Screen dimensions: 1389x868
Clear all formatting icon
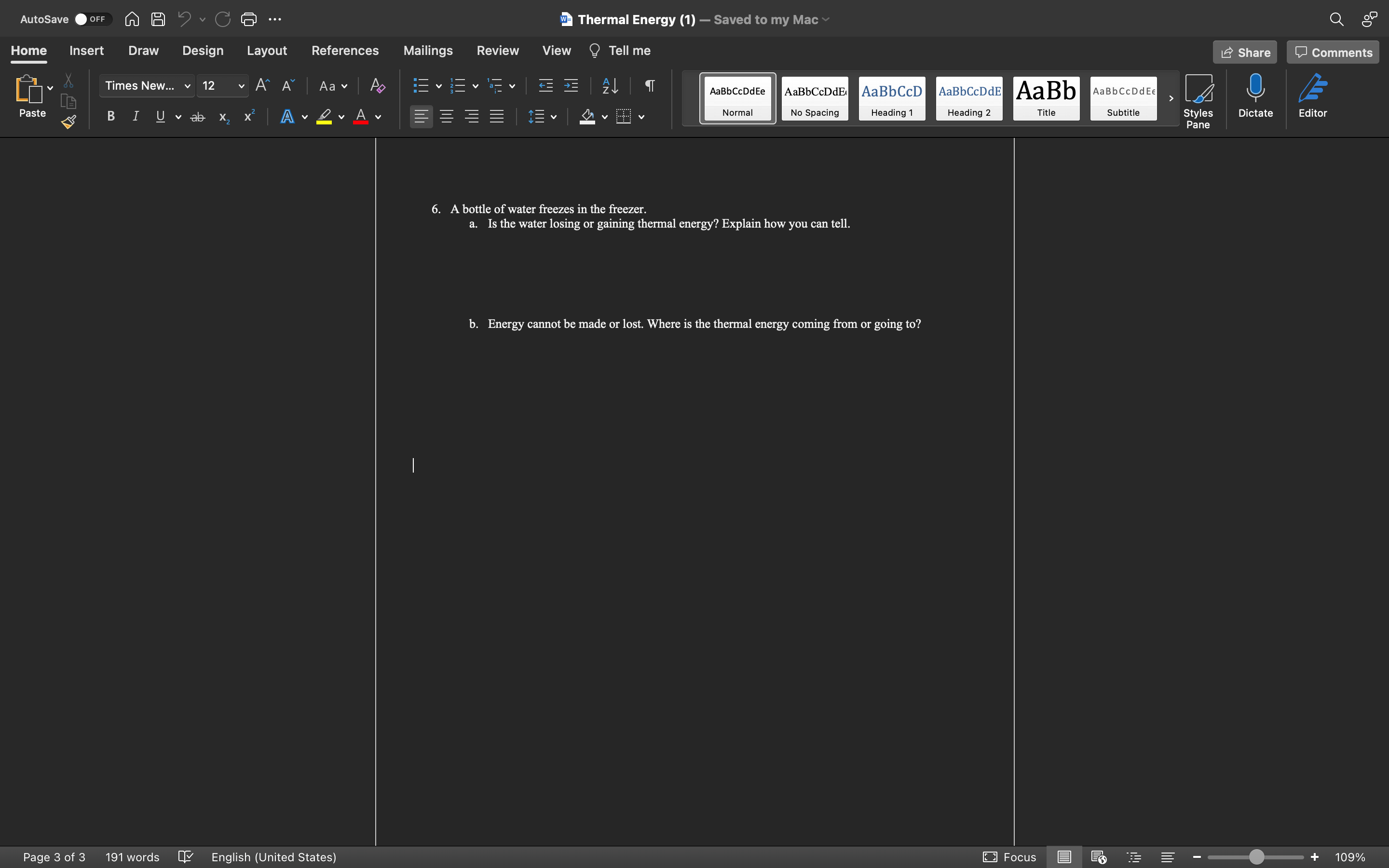(377, 85)
